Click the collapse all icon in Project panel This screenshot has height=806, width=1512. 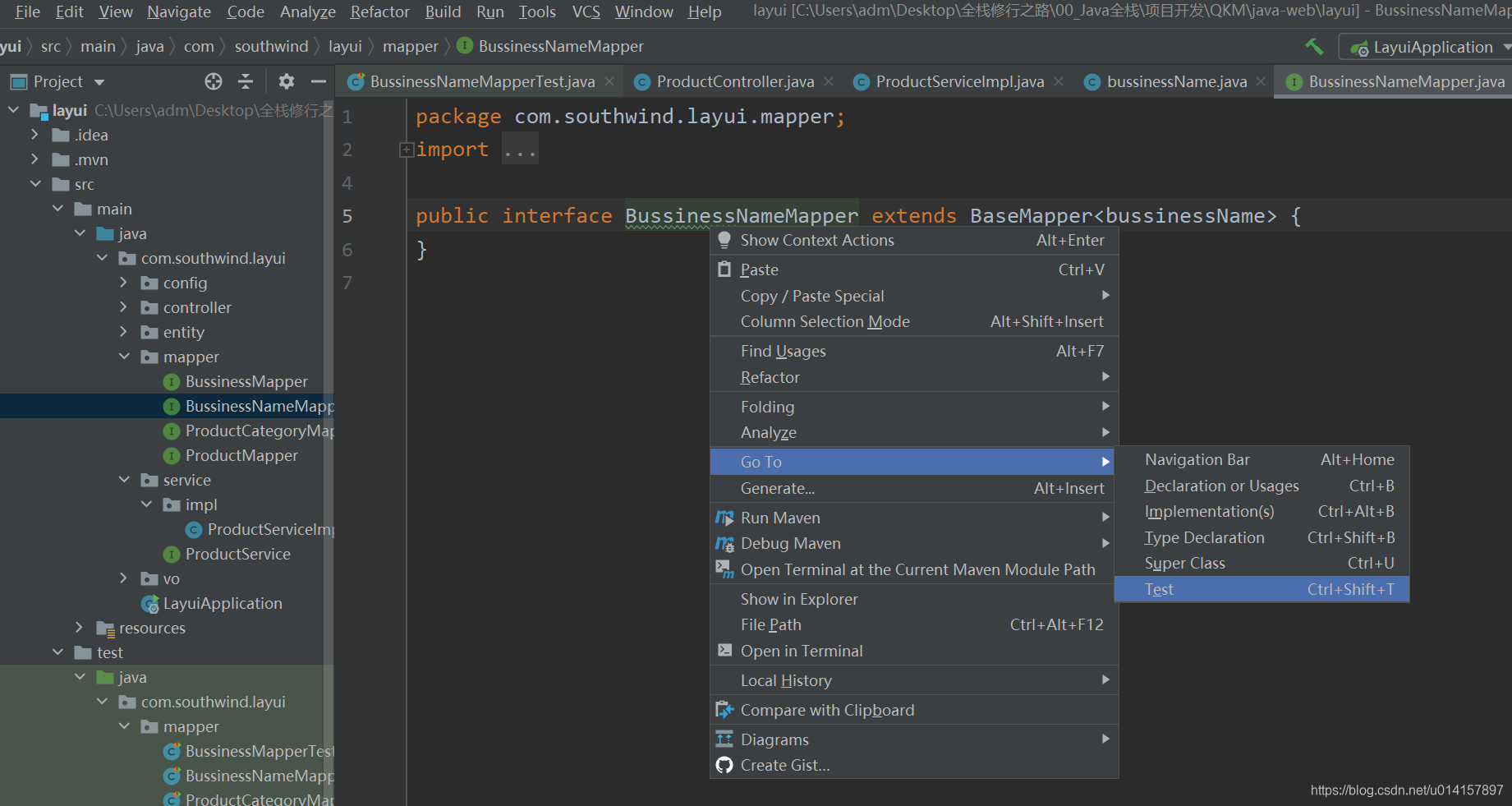(246, 81)
